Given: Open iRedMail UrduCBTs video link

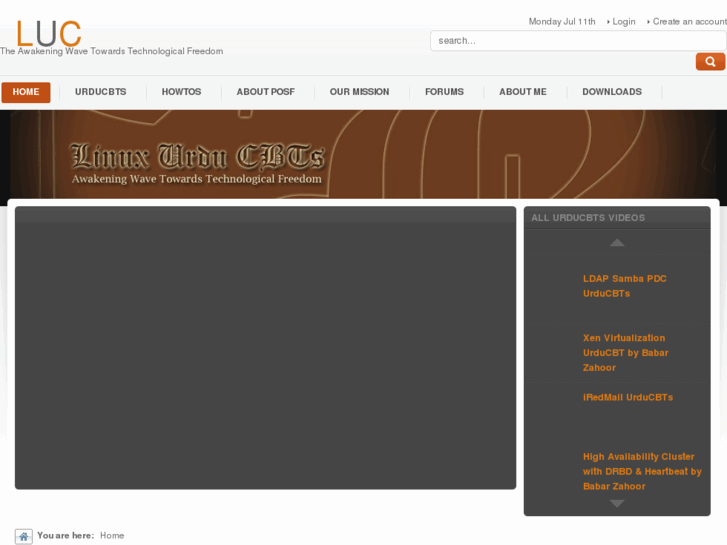Looking at the screenshot, I should pos(628,398).
